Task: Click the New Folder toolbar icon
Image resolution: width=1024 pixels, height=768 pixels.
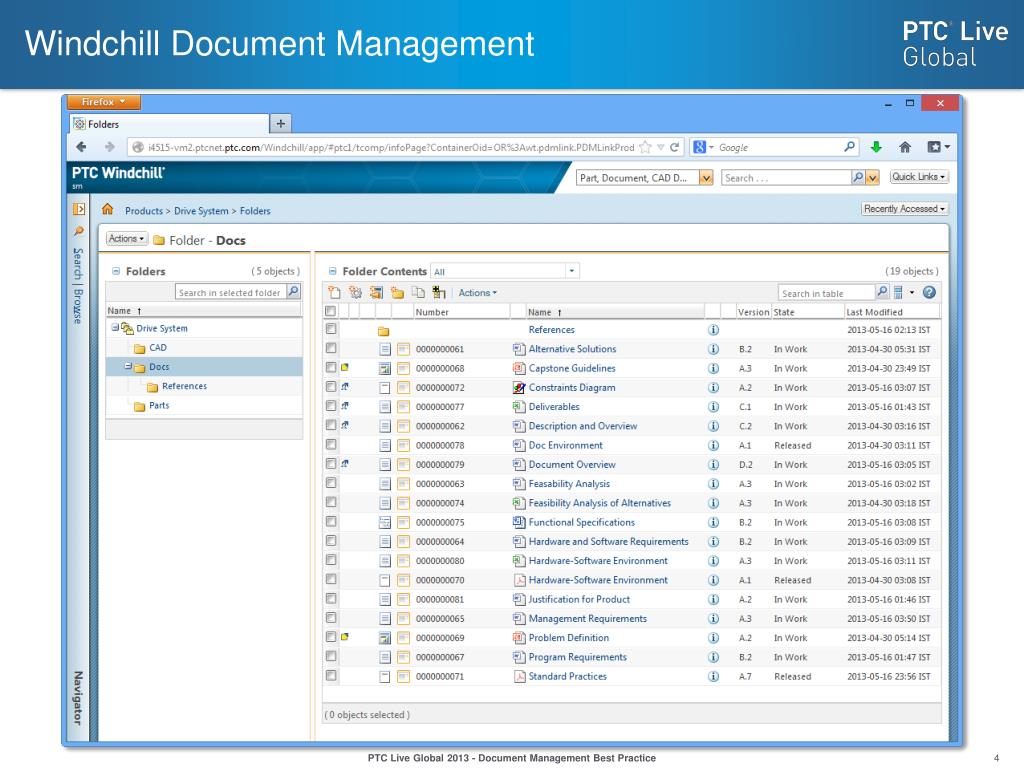Action: pyautogui.click(x=397, y=293)
